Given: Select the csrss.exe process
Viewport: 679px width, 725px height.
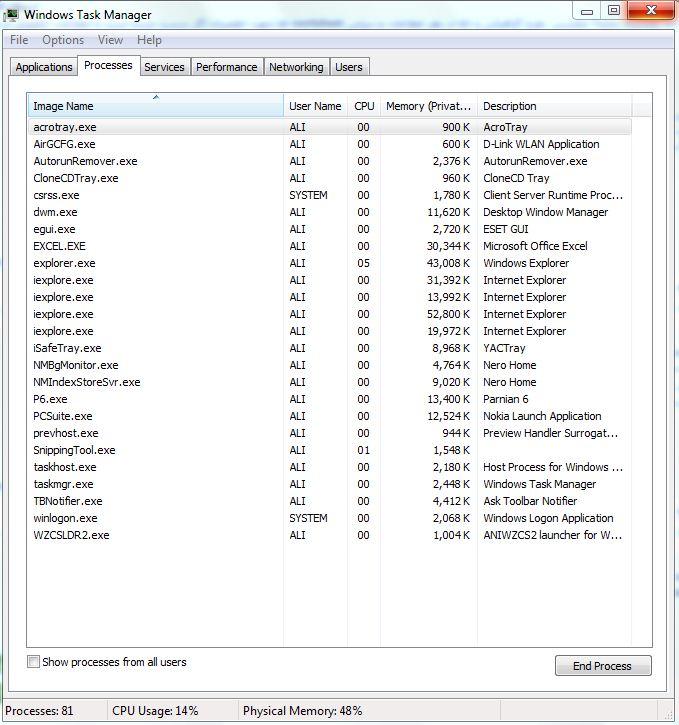Looking at the screenshot, I should [x=330, y=195].
